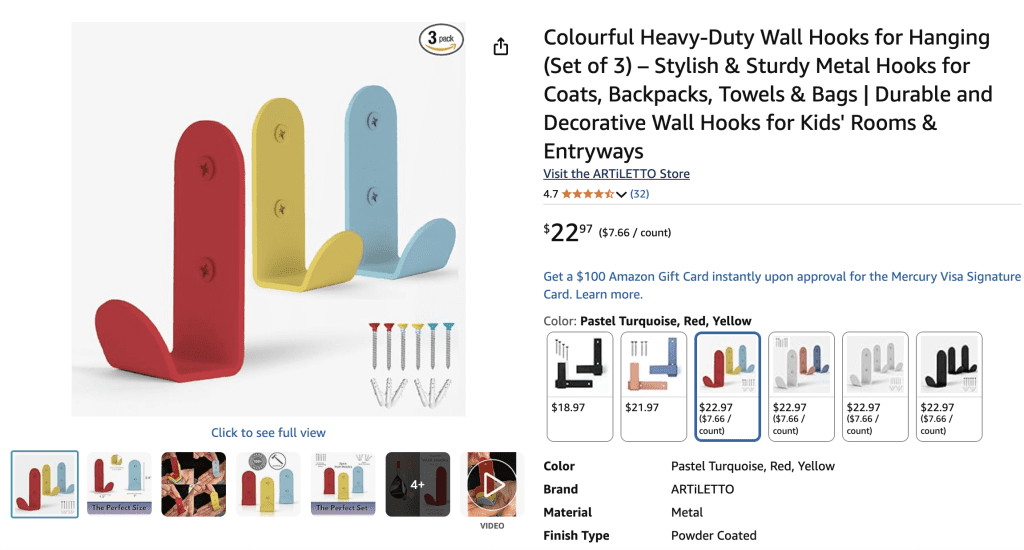1024x550 pixels.
Task: Pick the white-grey three hooks swatch
Action: [875, 386]
